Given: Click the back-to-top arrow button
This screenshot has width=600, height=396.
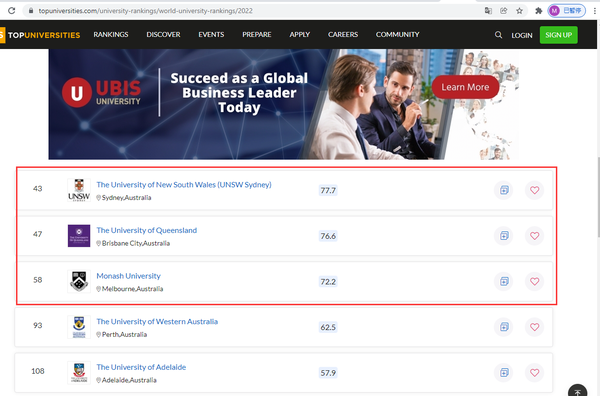Looking at the screenshot, I should coord(578,391).
